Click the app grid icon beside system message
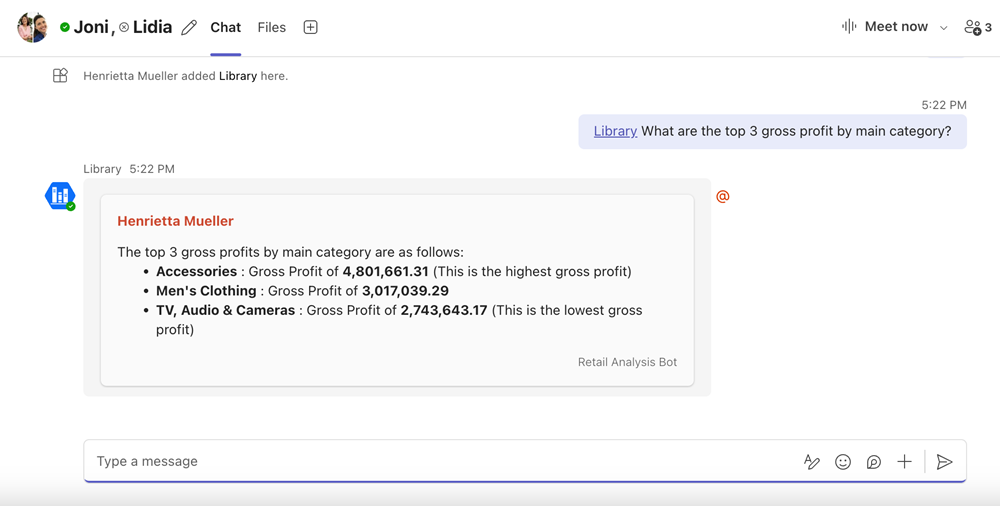Image resolution: width=1000 pixels, height=506 pixels. click(x=60, y=76)
